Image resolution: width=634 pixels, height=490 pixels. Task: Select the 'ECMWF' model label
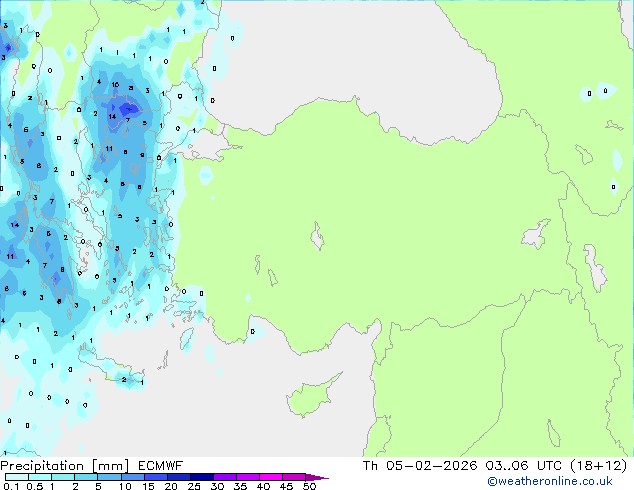pyautogui.click(x=161, y=466)
